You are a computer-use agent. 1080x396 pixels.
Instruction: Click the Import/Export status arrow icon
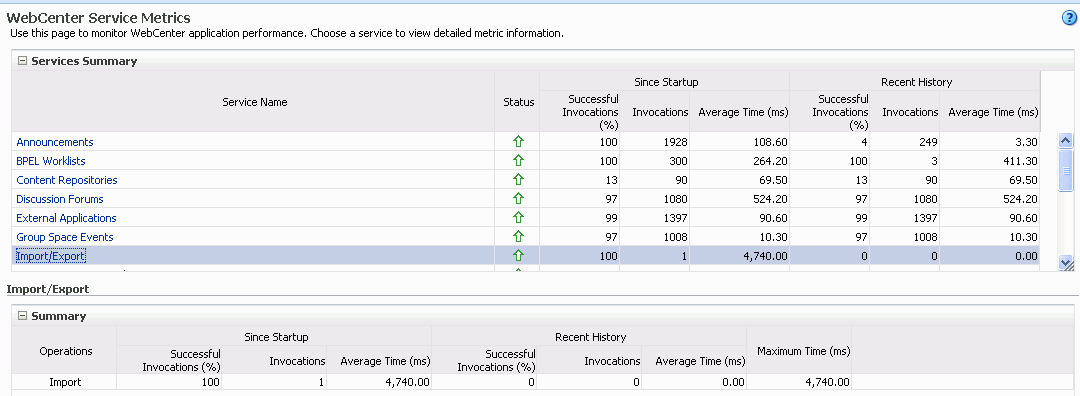pos(518,256)
